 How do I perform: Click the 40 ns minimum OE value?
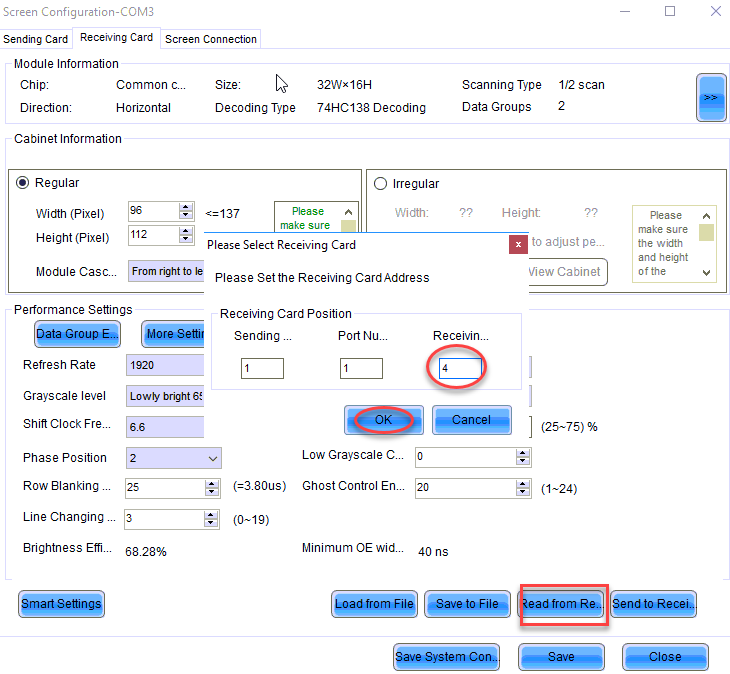433,552
